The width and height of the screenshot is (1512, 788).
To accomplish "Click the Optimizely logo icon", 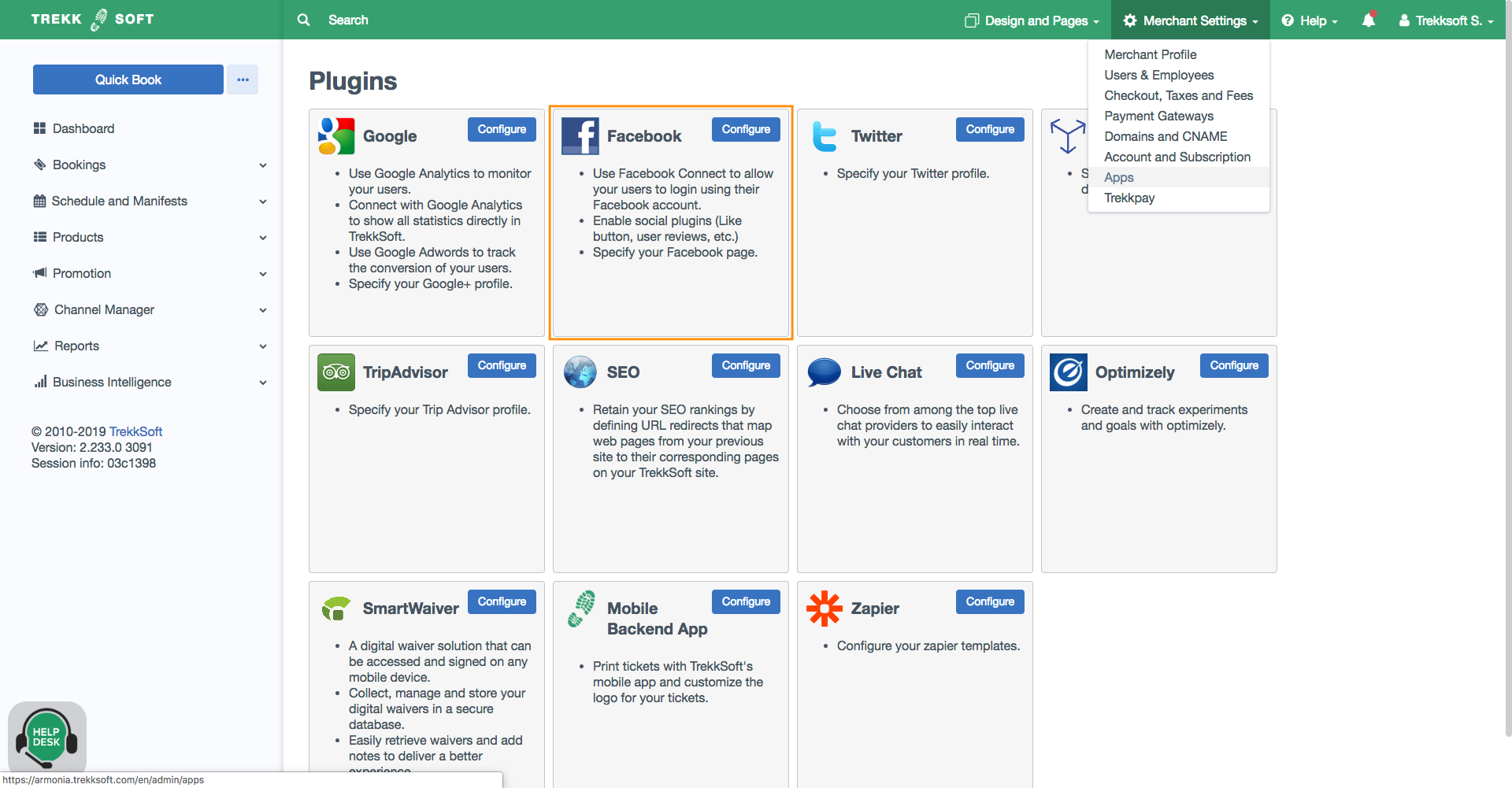I will (1069, 372).
